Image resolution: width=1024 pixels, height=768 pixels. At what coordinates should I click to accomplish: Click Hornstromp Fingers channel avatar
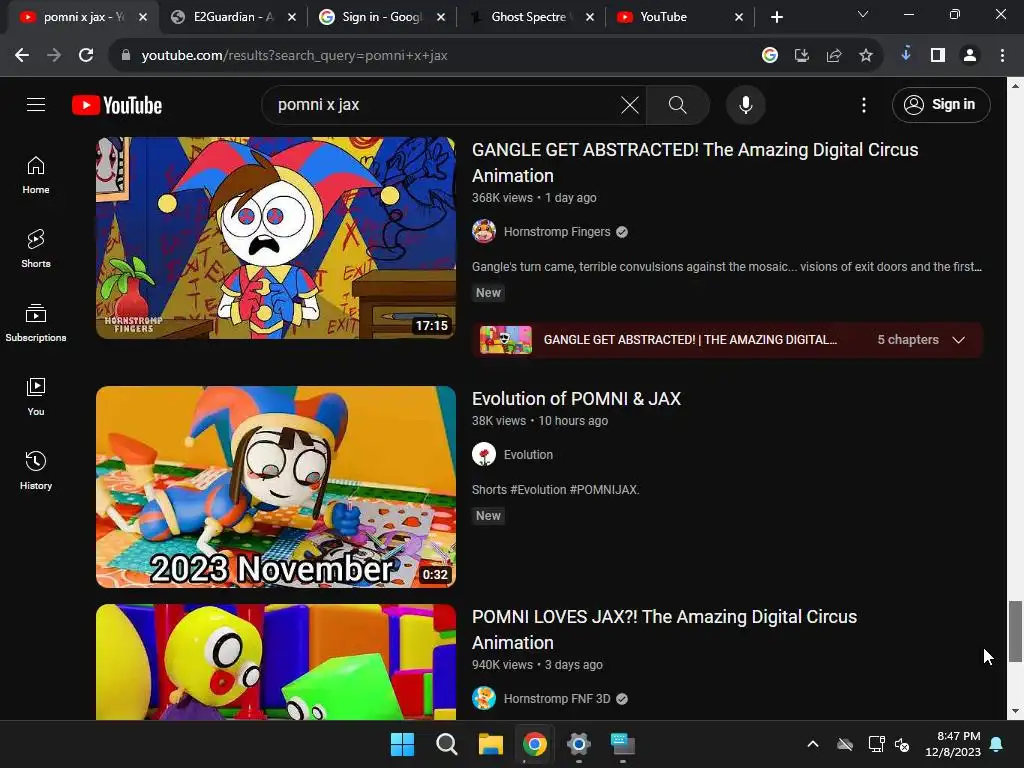(x=484, y=232)
